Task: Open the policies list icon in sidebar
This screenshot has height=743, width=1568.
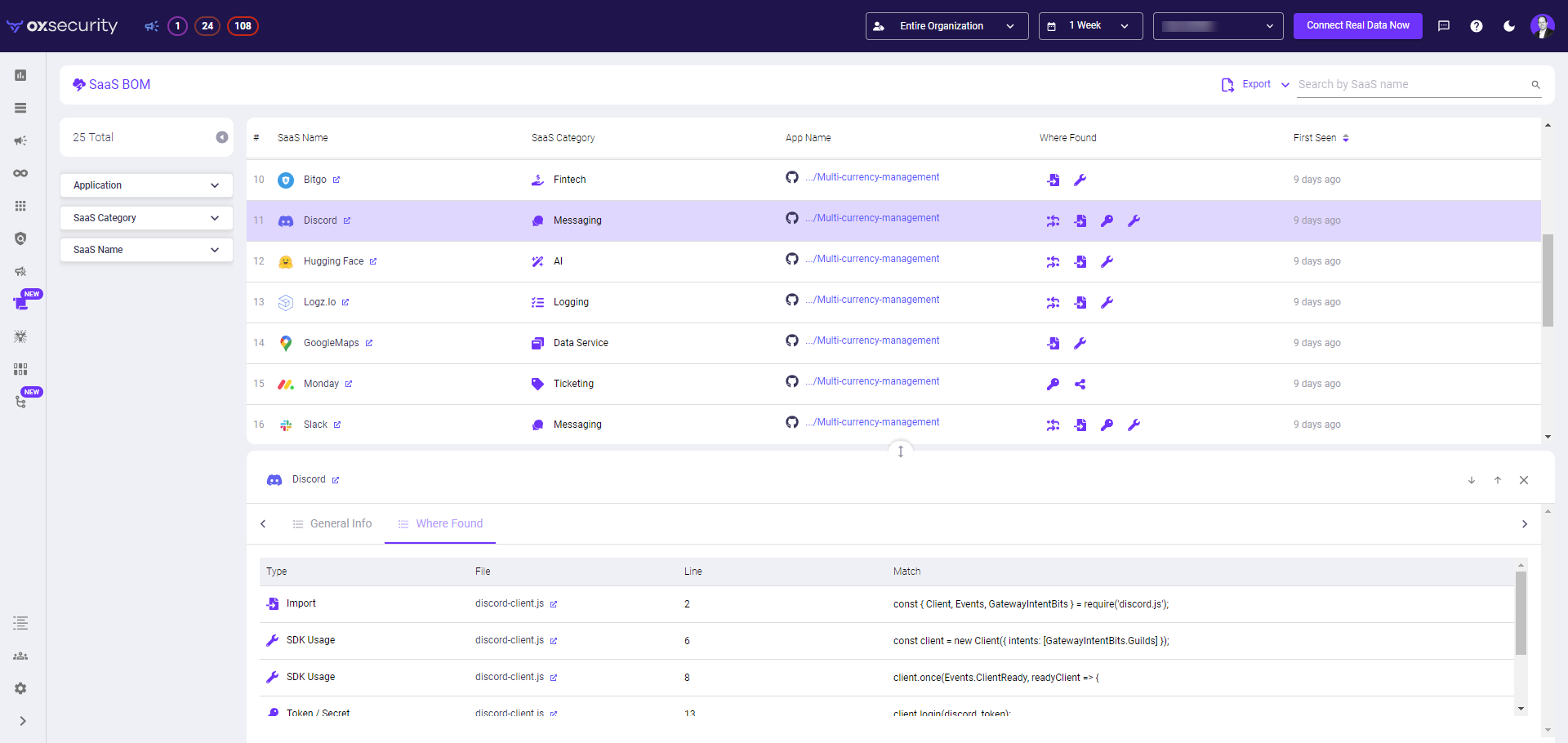Action: pos(20,623)
